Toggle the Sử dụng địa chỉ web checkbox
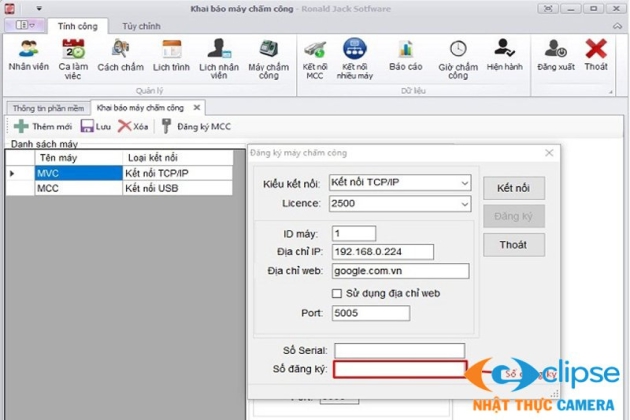Image resolution: width=630 pixels, height=420 pixels. click(x=337, y=293)
